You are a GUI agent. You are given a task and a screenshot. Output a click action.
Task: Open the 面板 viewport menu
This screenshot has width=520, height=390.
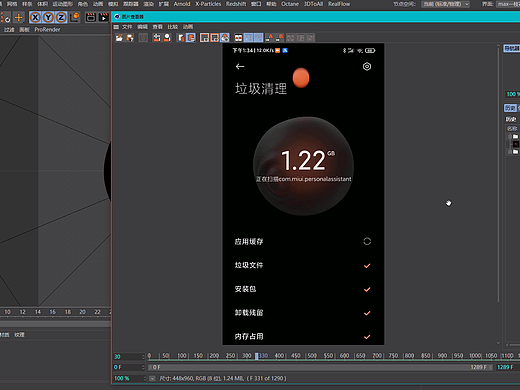click(24, 30)
